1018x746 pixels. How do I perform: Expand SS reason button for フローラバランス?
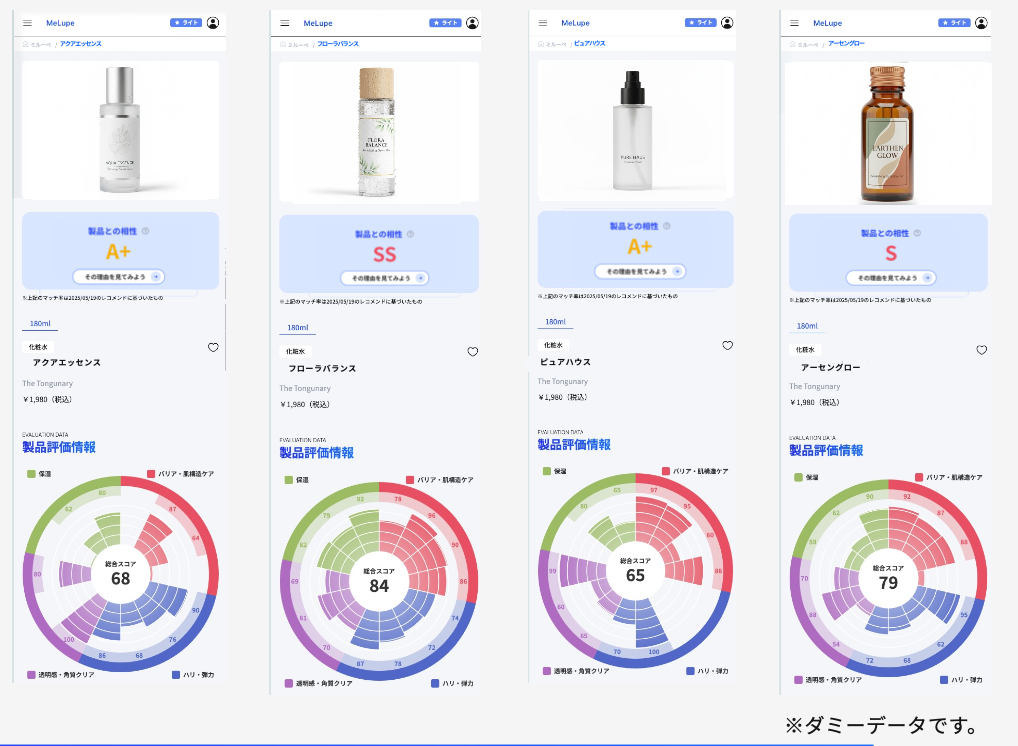pyautogui.click(x=384, y=278)
